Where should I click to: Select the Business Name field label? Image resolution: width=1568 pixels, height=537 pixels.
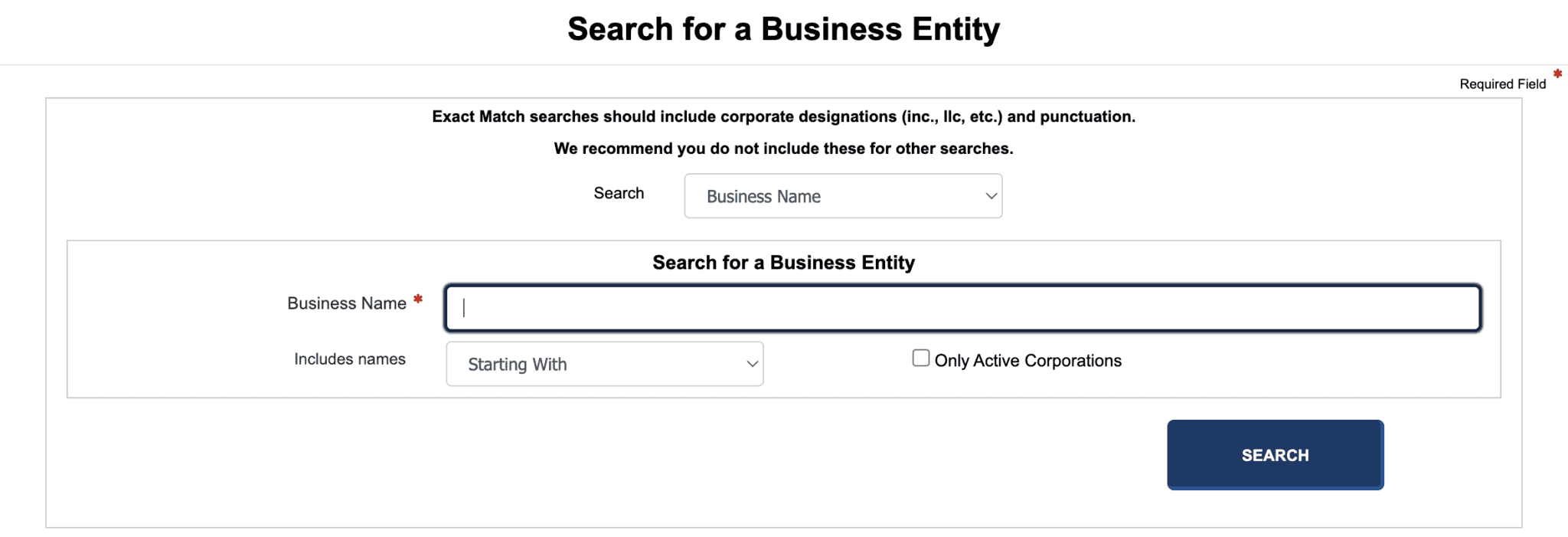click(346, 303)
